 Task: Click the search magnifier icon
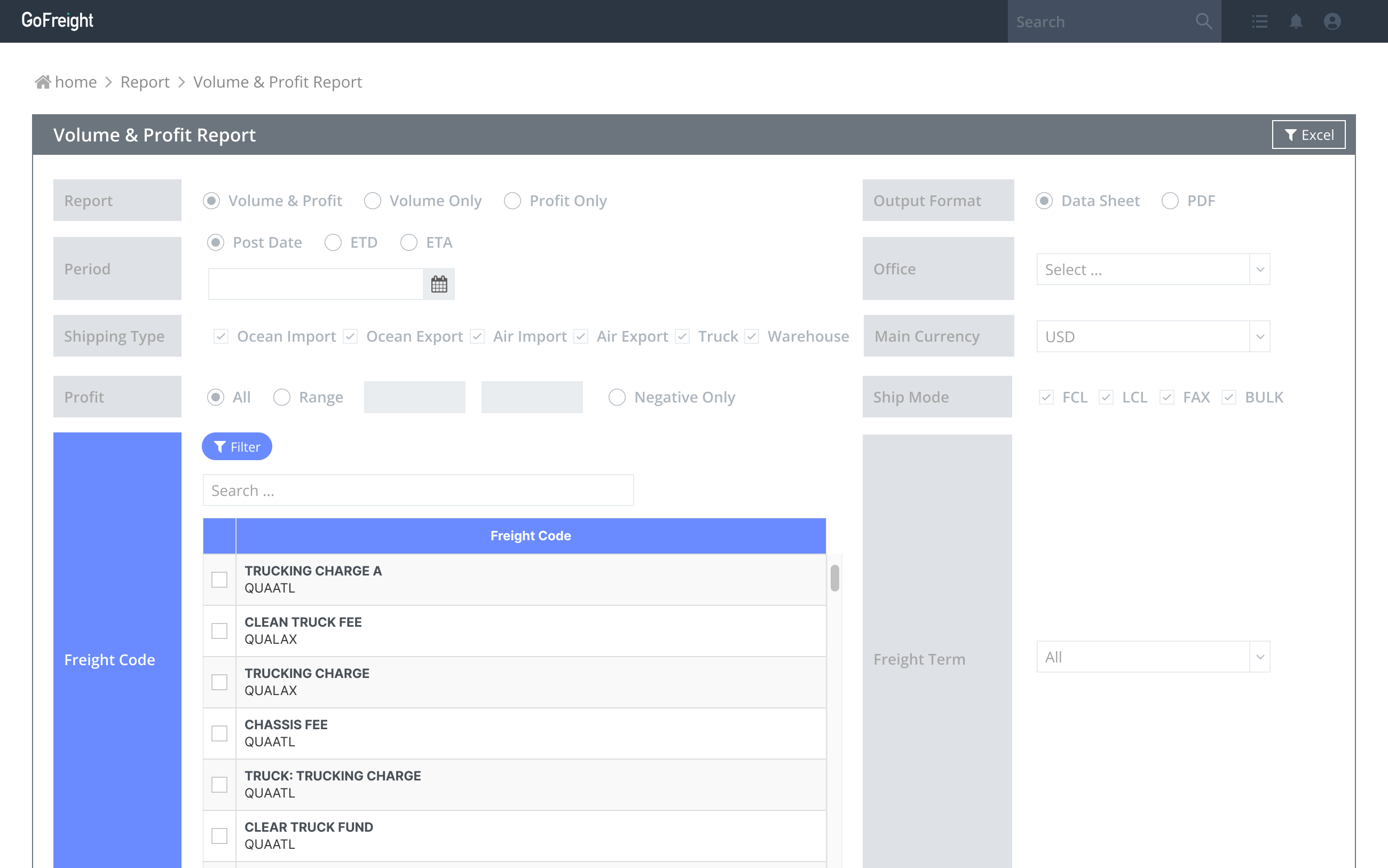click(x=1204, y=22)
